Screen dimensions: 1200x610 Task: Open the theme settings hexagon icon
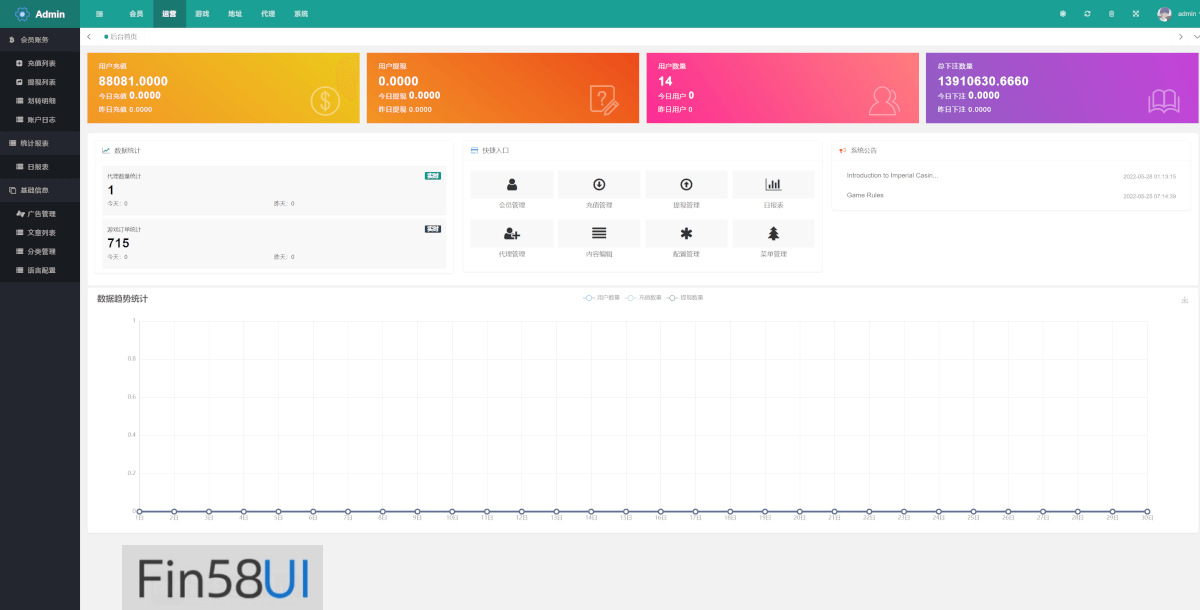1063,14
